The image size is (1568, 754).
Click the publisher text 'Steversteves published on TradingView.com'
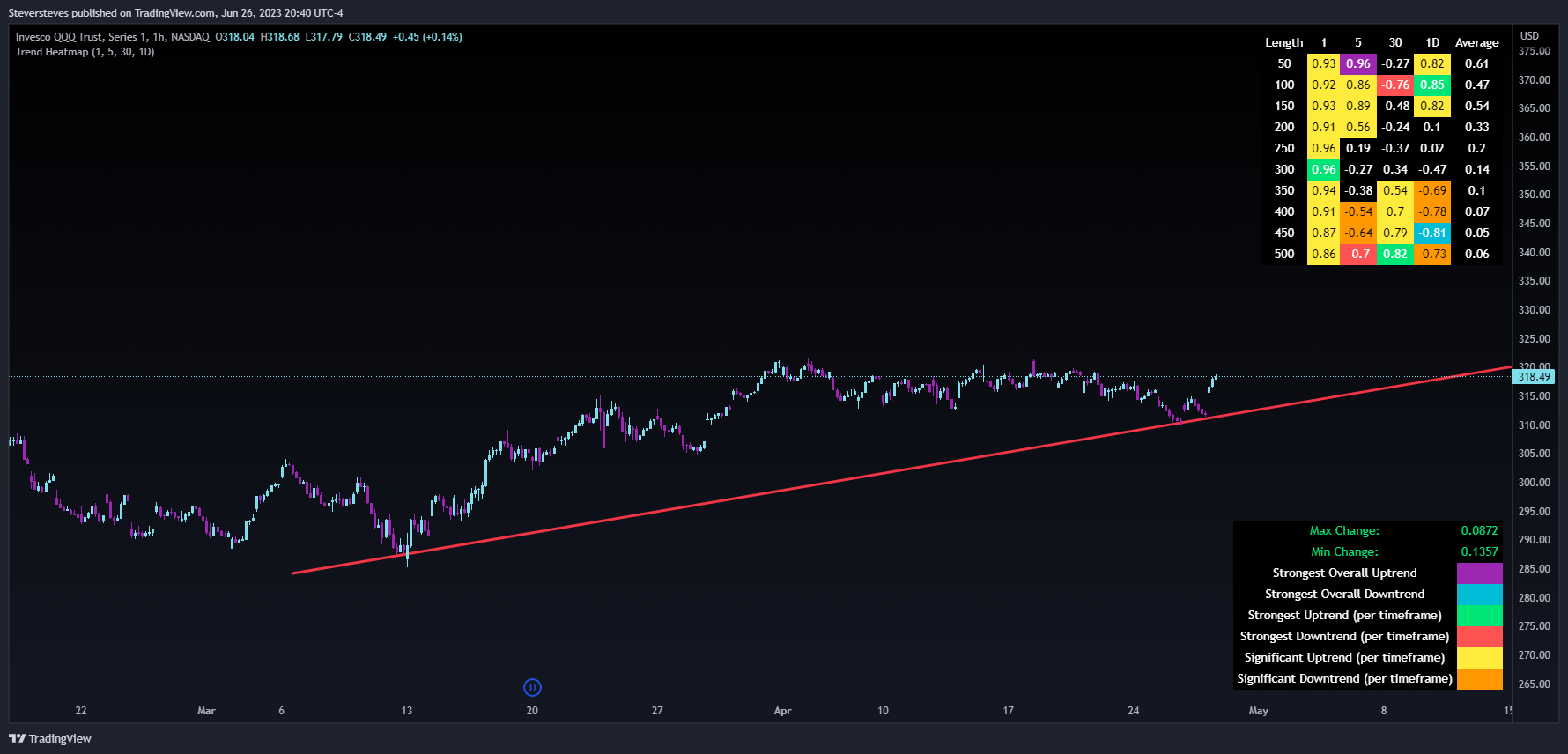(x=111, y=13)
